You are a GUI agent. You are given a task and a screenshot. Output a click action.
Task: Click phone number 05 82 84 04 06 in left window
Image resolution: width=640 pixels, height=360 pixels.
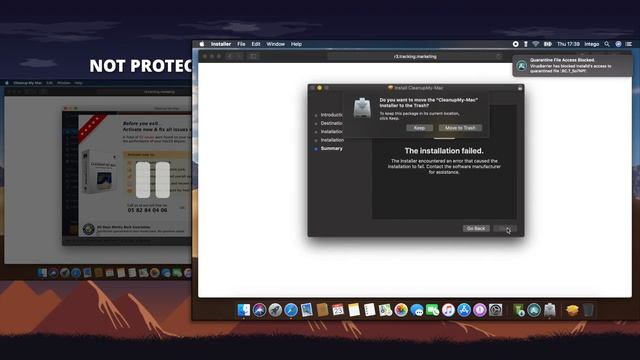pos(147,210)
